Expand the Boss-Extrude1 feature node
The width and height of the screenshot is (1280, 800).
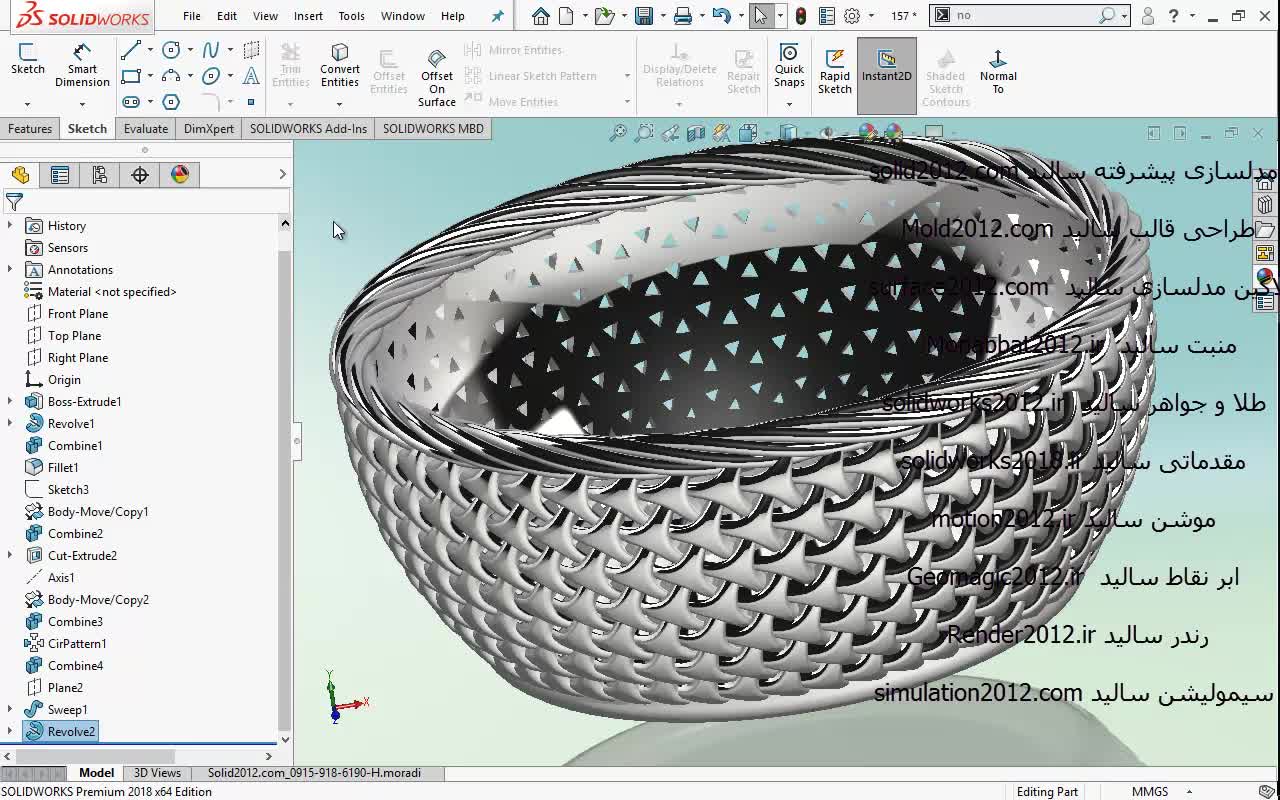(x=10, y=402)
